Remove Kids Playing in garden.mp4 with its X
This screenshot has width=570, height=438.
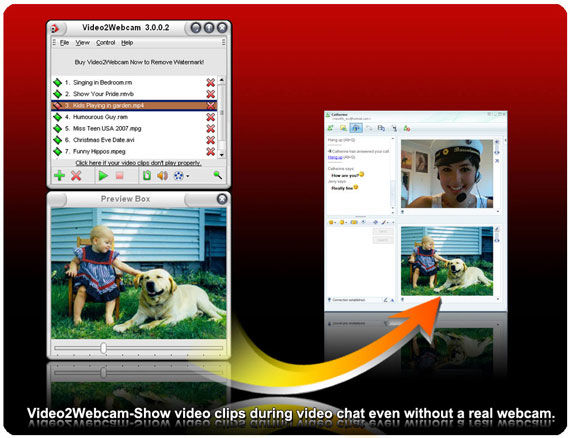(x=210, y=105)
